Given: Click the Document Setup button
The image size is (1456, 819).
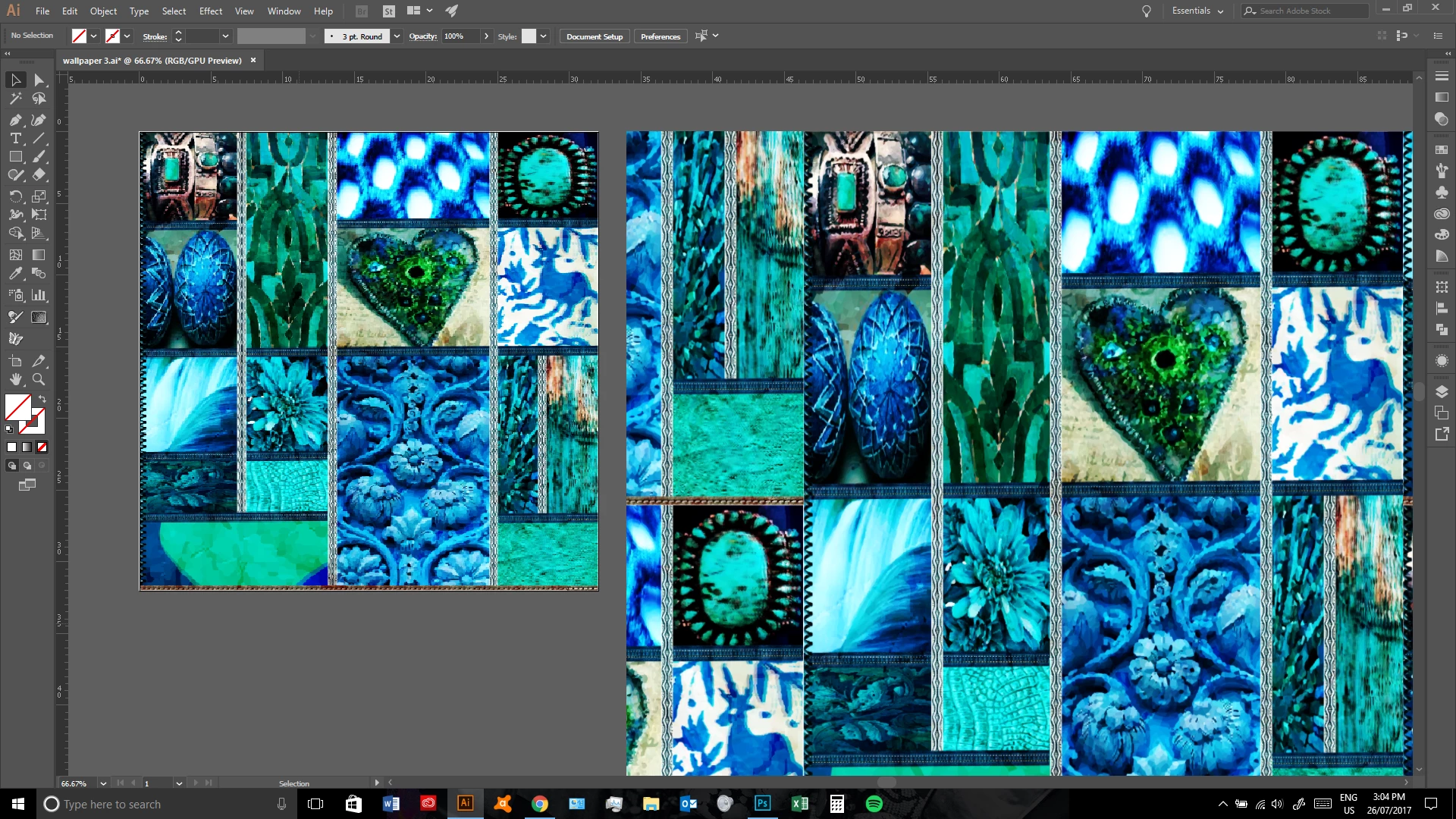Looking at the screenshot, I should pyautogui.click(x=594, y=36).
